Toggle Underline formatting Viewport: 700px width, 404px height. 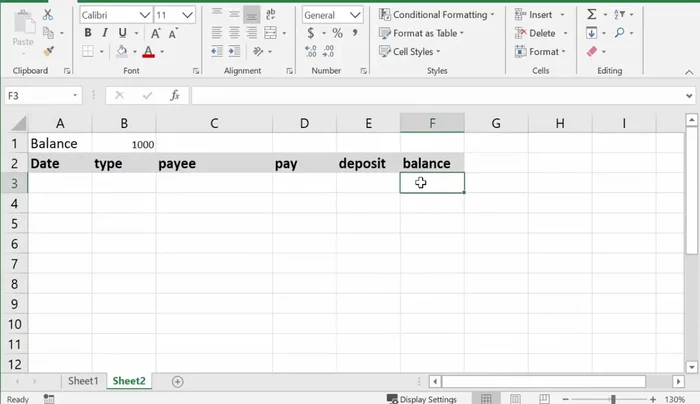pos(122,33)
